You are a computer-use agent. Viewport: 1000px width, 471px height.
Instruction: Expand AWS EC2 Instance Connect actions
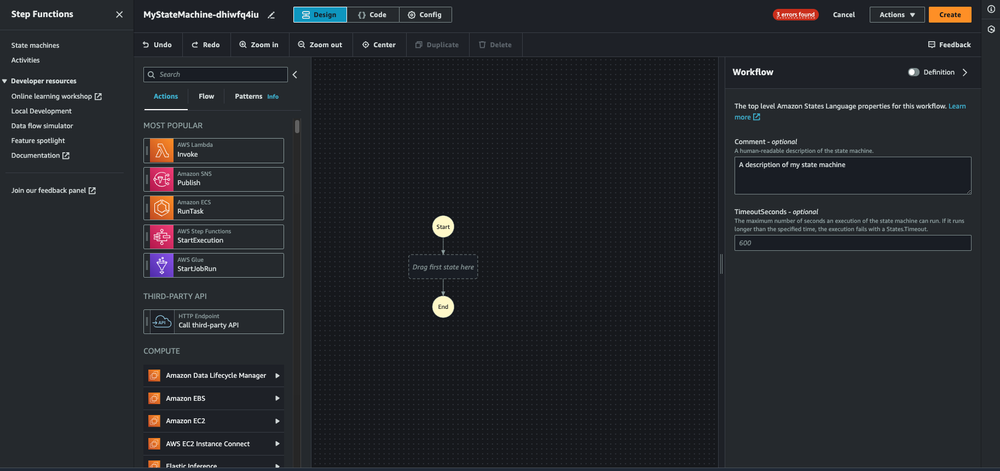coord(277,444)
